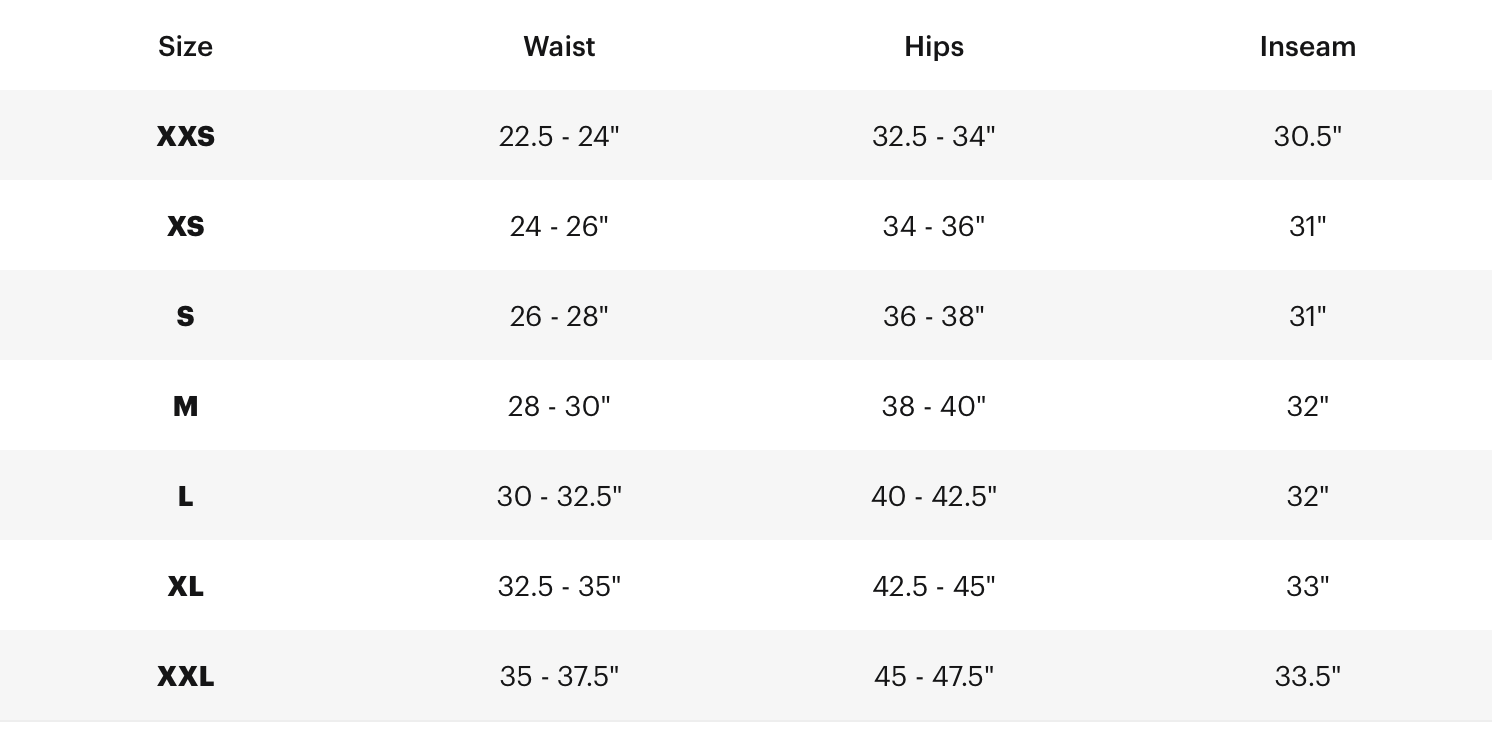Click the 40 - 42.5" hips measurement
Viewport: 1492px width, 734px height.
tap(934, 496)
